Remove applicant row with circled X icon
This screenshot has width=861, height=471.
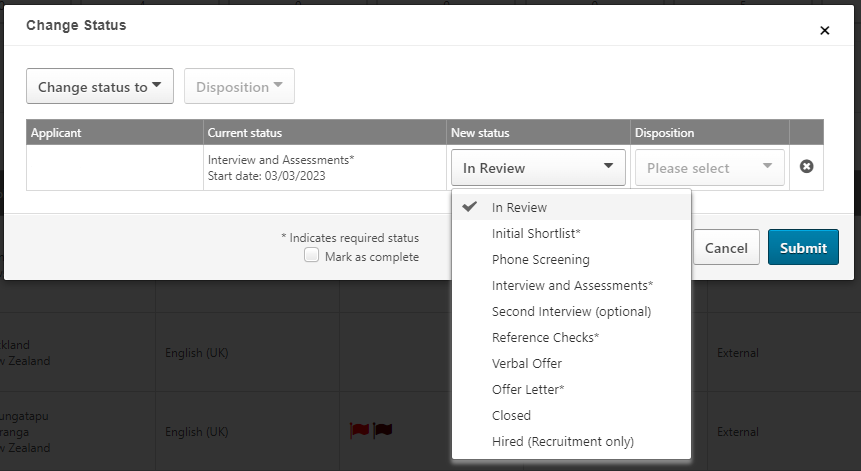point(806,166)
